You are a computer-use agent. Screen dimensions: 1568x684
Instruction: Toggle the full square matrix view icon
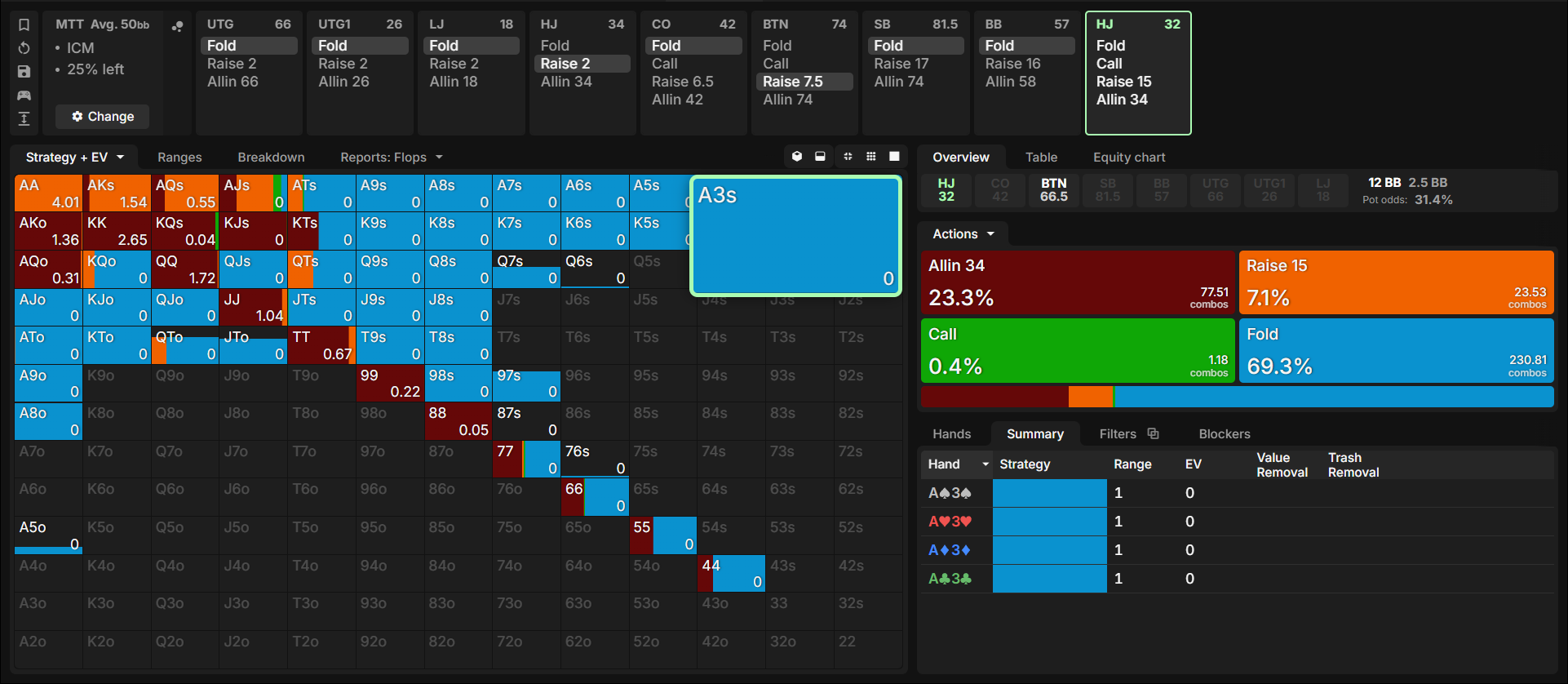(x=894, y=157)
